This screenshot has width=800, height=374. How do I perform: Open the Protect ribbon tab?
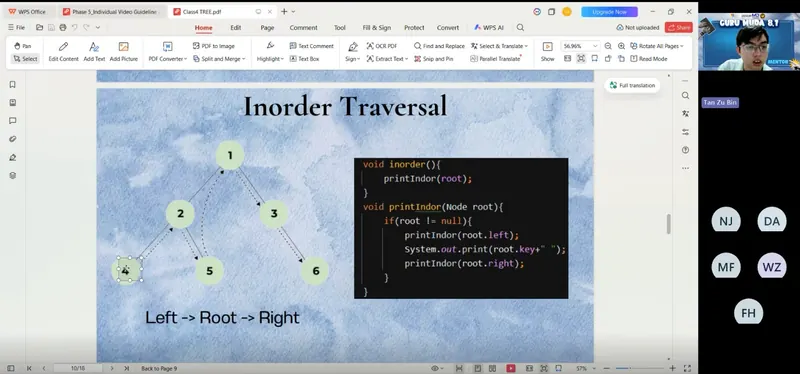(x=414, y=28)
